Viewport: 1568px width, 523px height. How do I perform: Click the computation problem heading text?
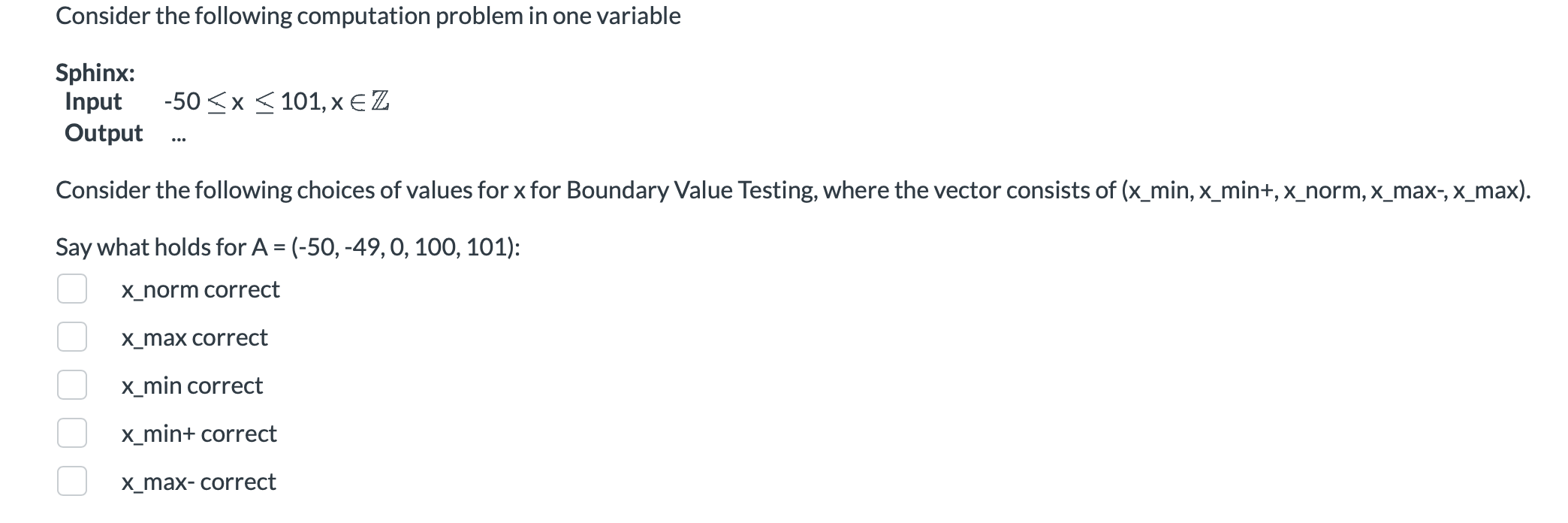coord(368,15)
